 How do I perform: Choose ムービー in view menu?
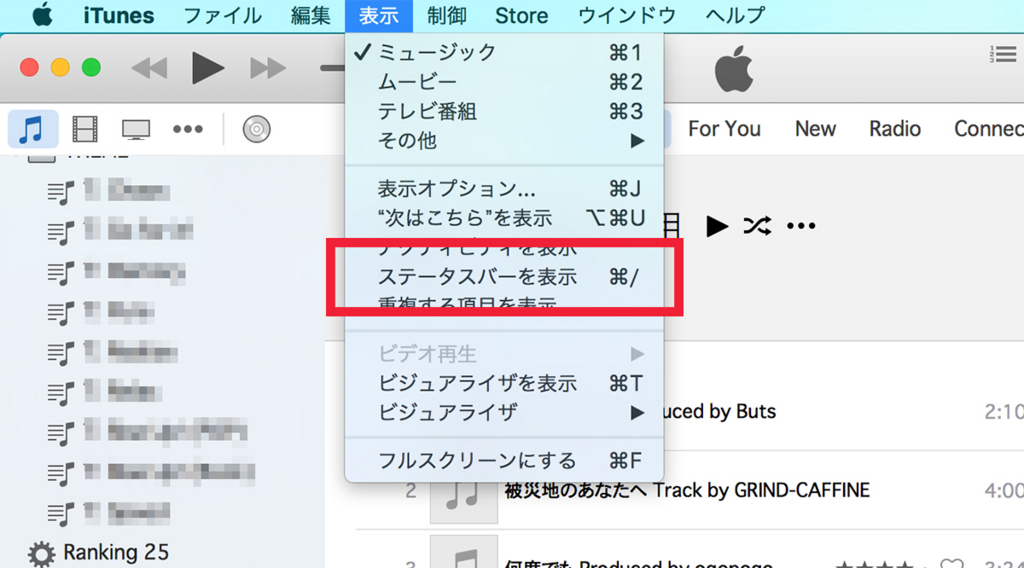tap(504, 82)
